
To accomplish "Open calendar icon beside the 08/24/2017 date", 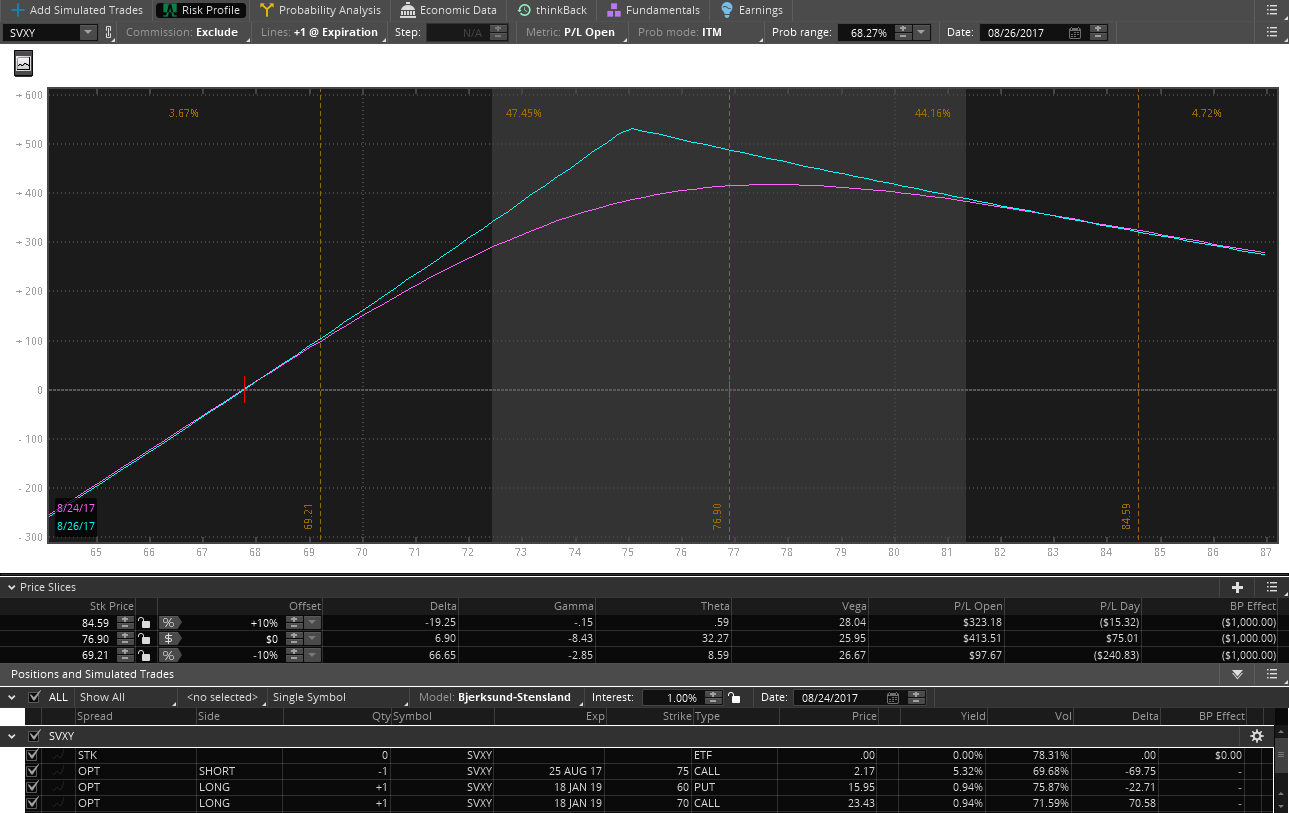I will tap(892, 697).
